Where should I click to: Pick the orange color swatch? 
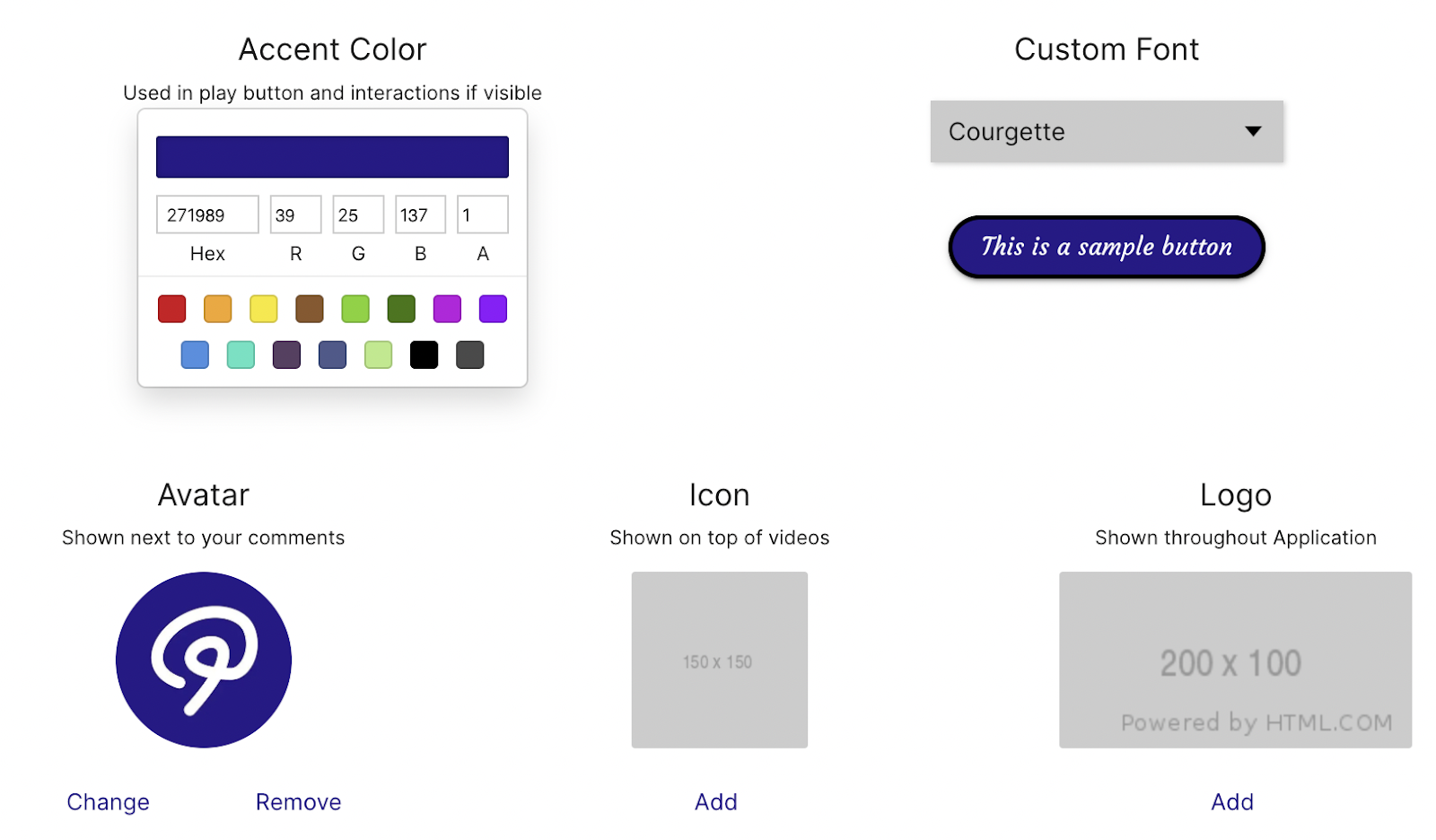217,309
